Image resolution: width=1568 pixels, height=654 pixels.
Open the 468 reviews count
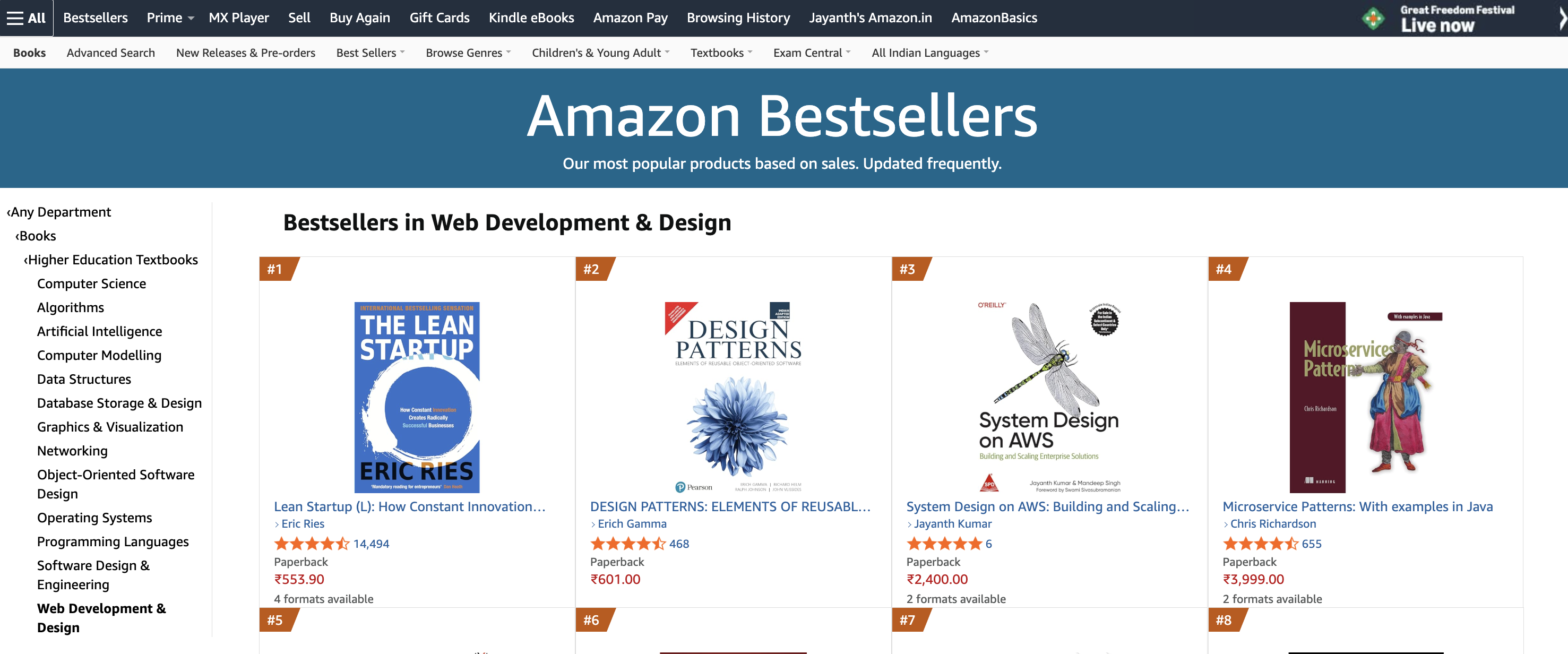pos(679,544)
